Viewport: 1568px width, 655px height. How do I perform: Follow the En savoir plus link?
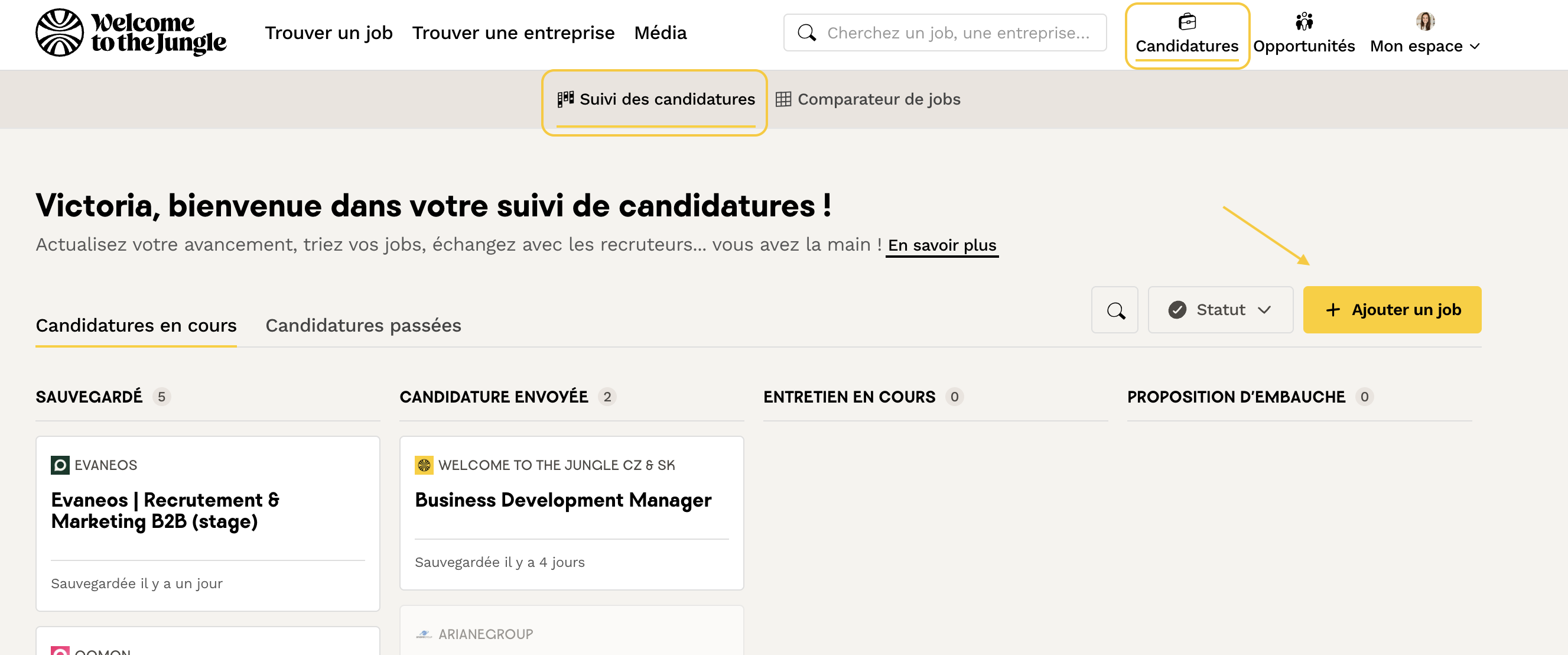tap(941, 245)
